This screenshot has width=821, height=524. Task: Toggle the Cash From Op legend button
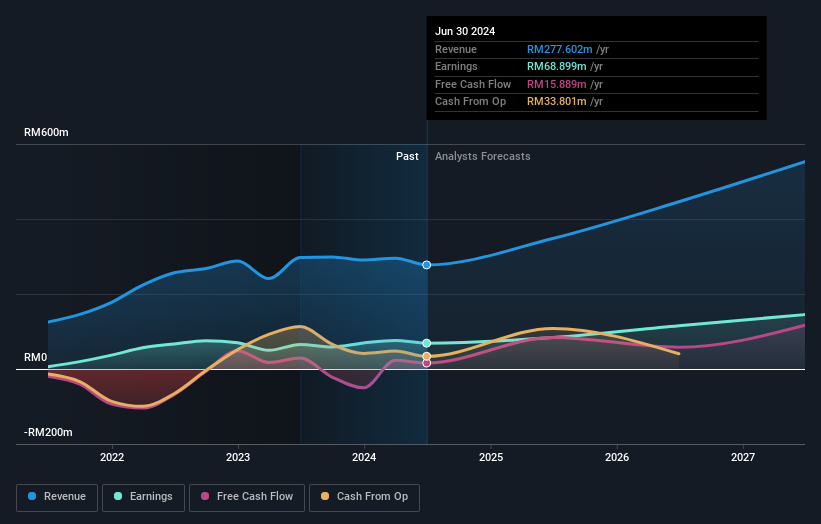pyautogui.click(x=364, y=497)
